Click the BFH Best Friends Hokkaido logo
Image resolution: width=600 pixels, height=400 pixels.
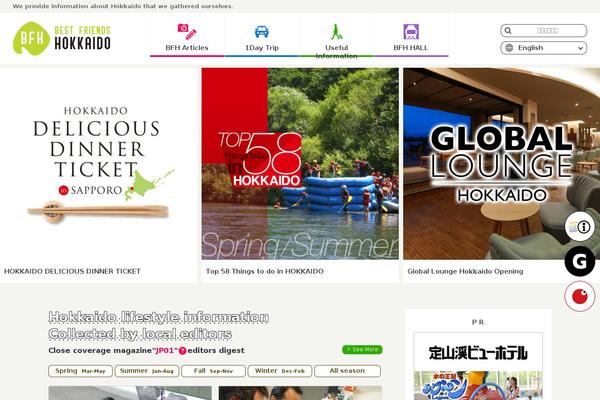click(x=62, y=38)
